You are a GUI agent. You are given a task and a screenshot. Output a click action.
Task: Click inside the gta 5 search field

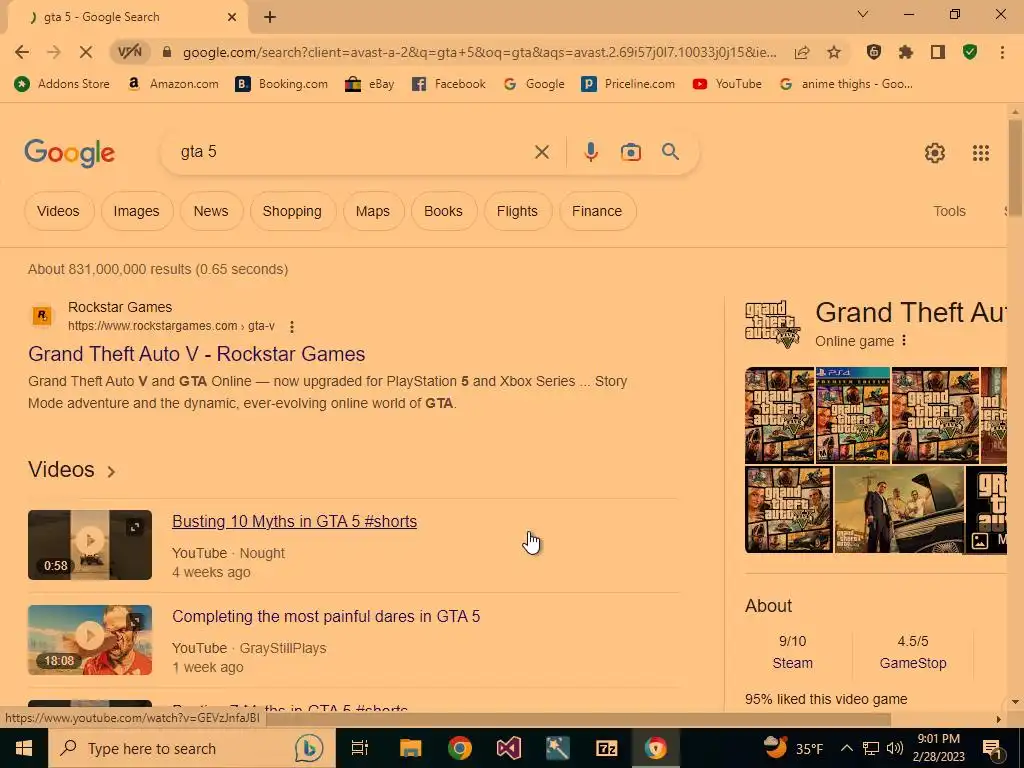pyautogui.click(x=353, y=152)
